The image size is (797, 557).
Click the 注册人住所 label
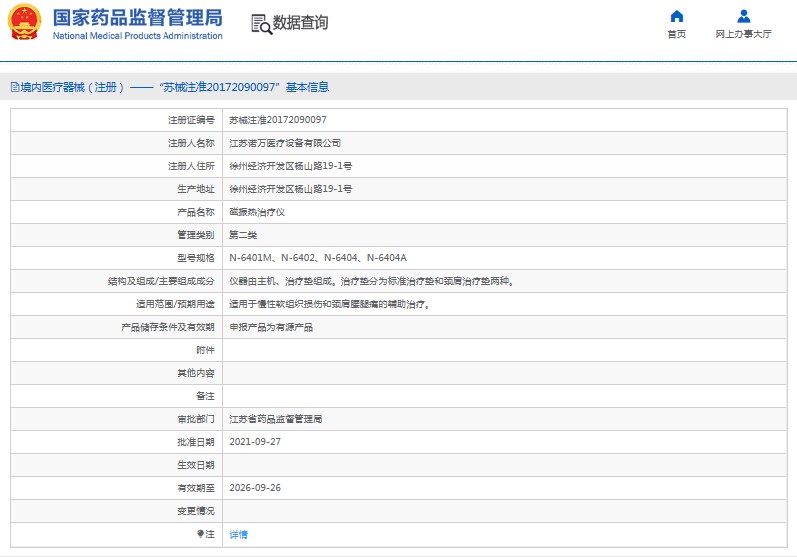(x=191, y=166)
